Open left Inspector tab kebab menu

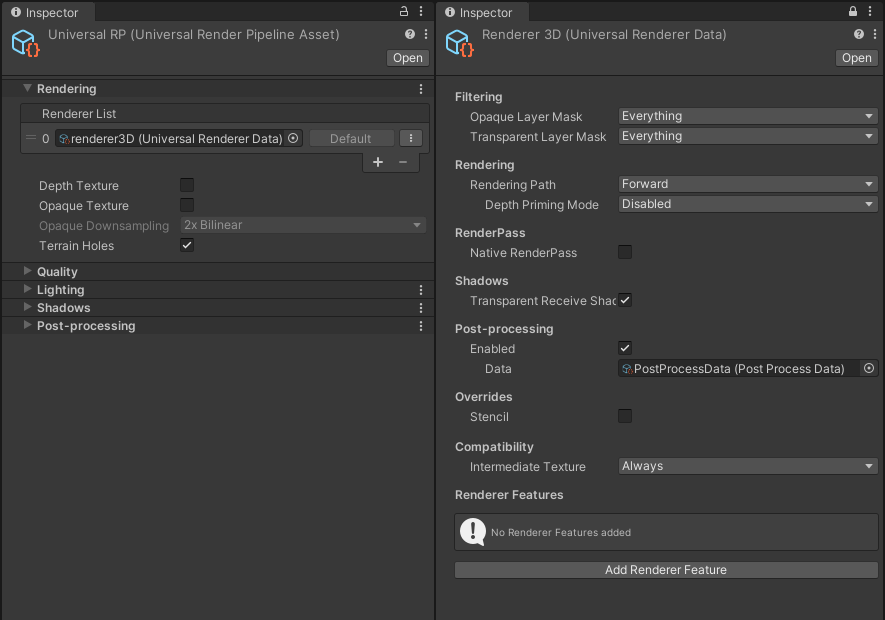pos(421,11)
